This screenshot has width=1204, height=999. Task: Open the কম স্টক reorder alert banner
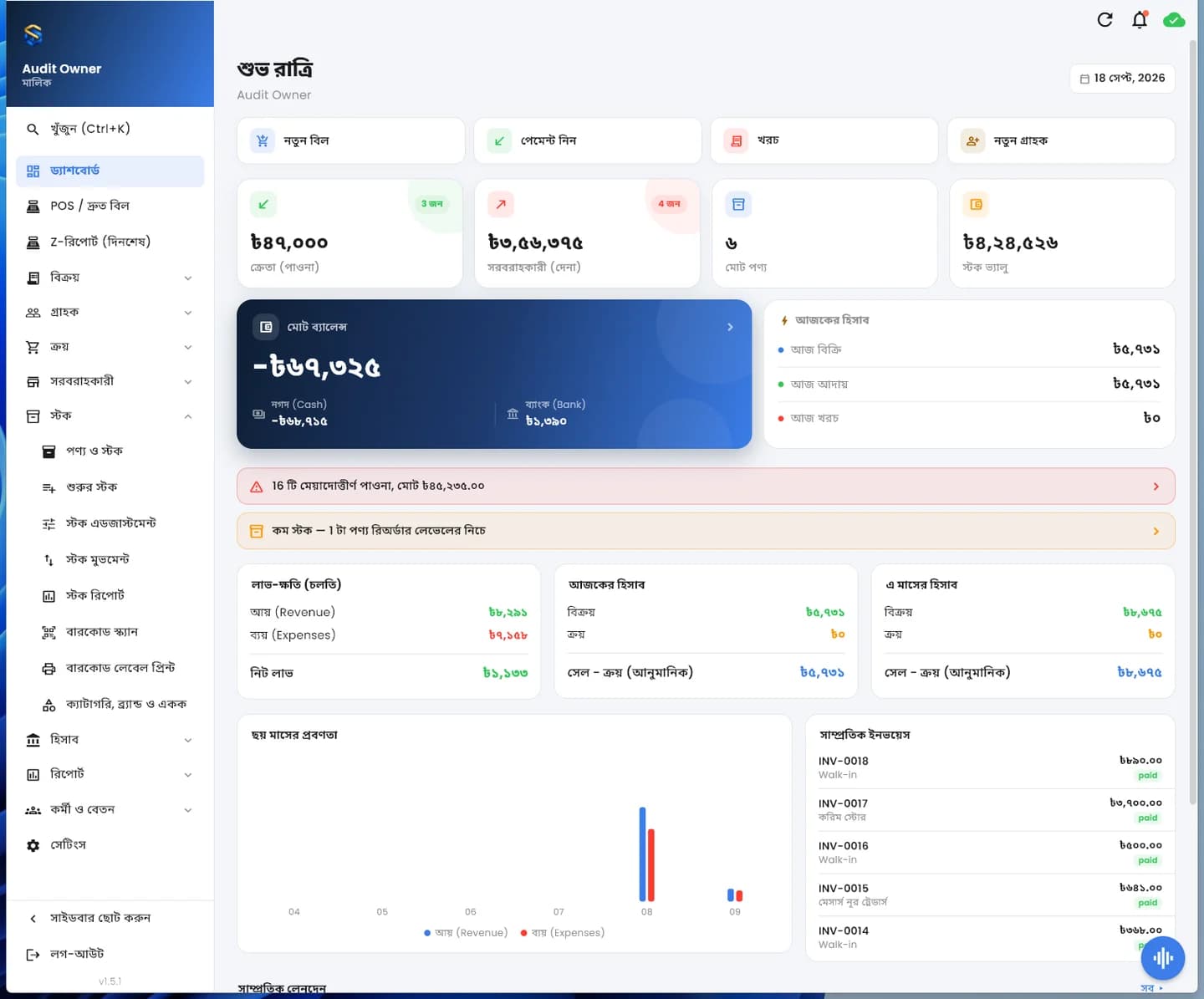[x=706, y=531]
